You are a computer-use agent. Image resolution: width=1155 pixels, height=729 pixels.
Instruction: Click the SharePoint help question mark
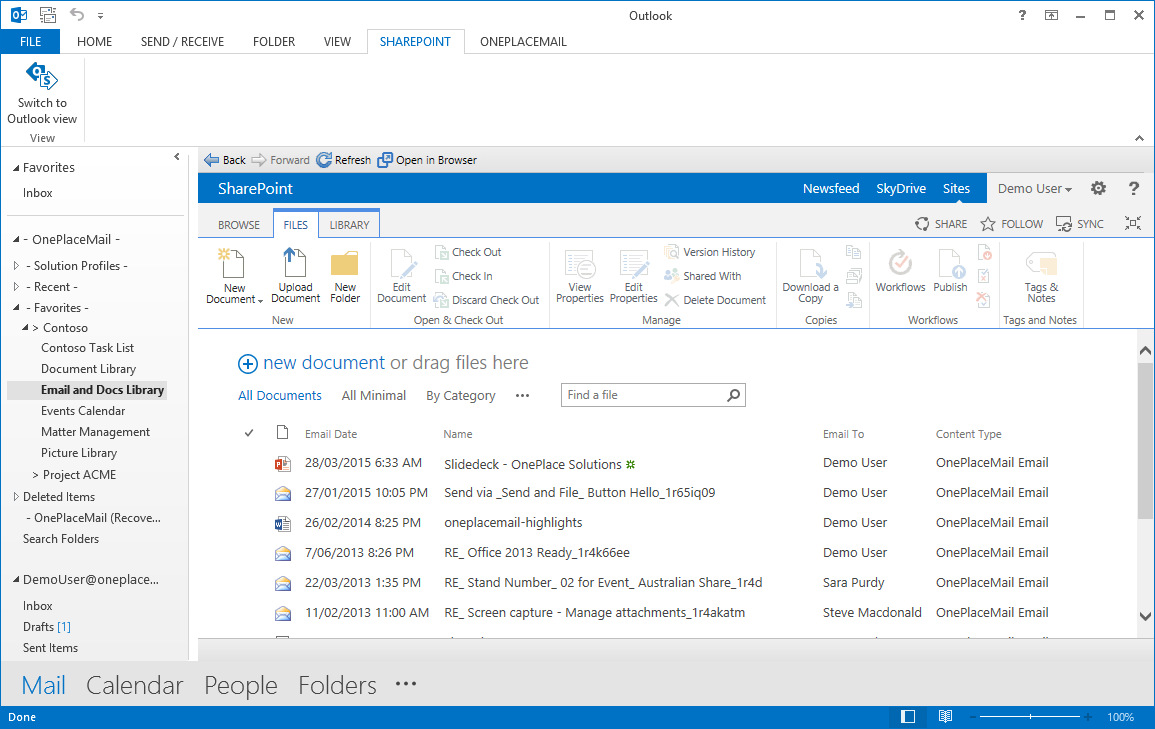pyautogui.click(x=1134, y=189)
